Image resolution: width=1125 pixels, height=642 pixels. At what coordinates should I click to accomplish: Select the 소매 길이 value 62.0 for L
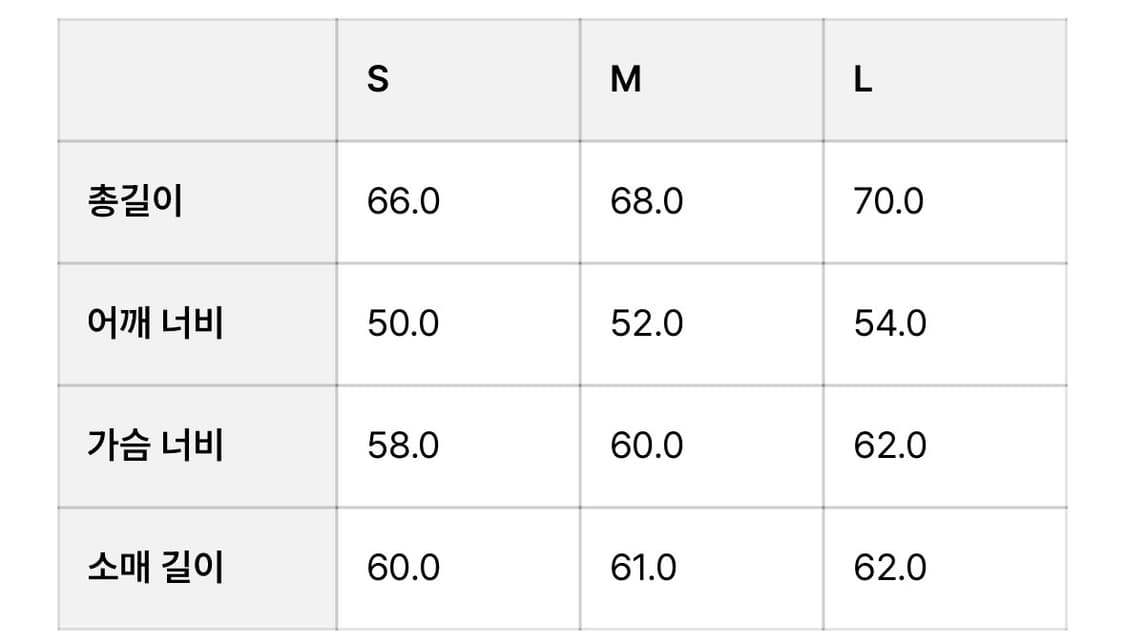tap(889, 568)
